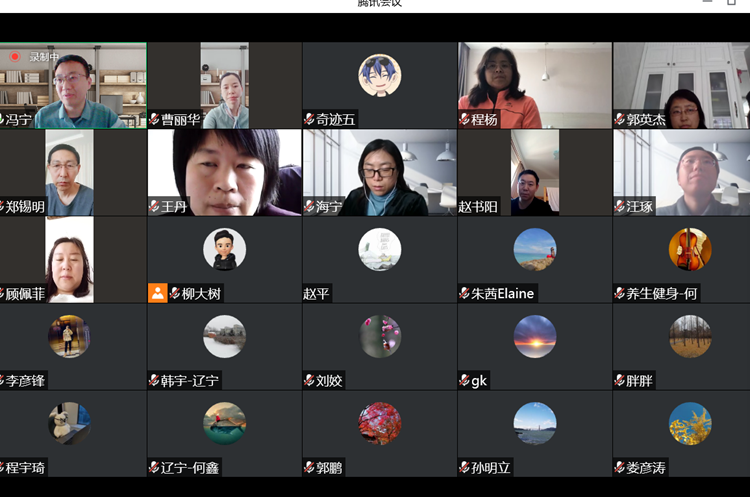The image size is (750, 497).
Task: Click the red recording indicator icon
Action: [x=15, y=56]
